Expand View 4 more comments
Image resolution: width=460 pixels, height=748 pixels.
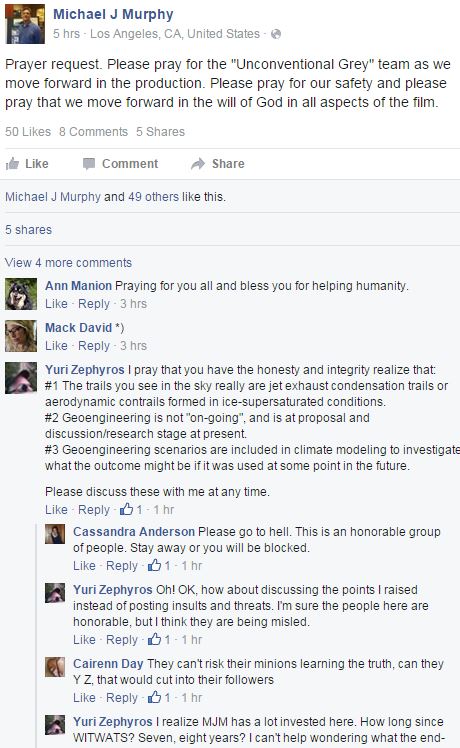[x=68, y=262]
